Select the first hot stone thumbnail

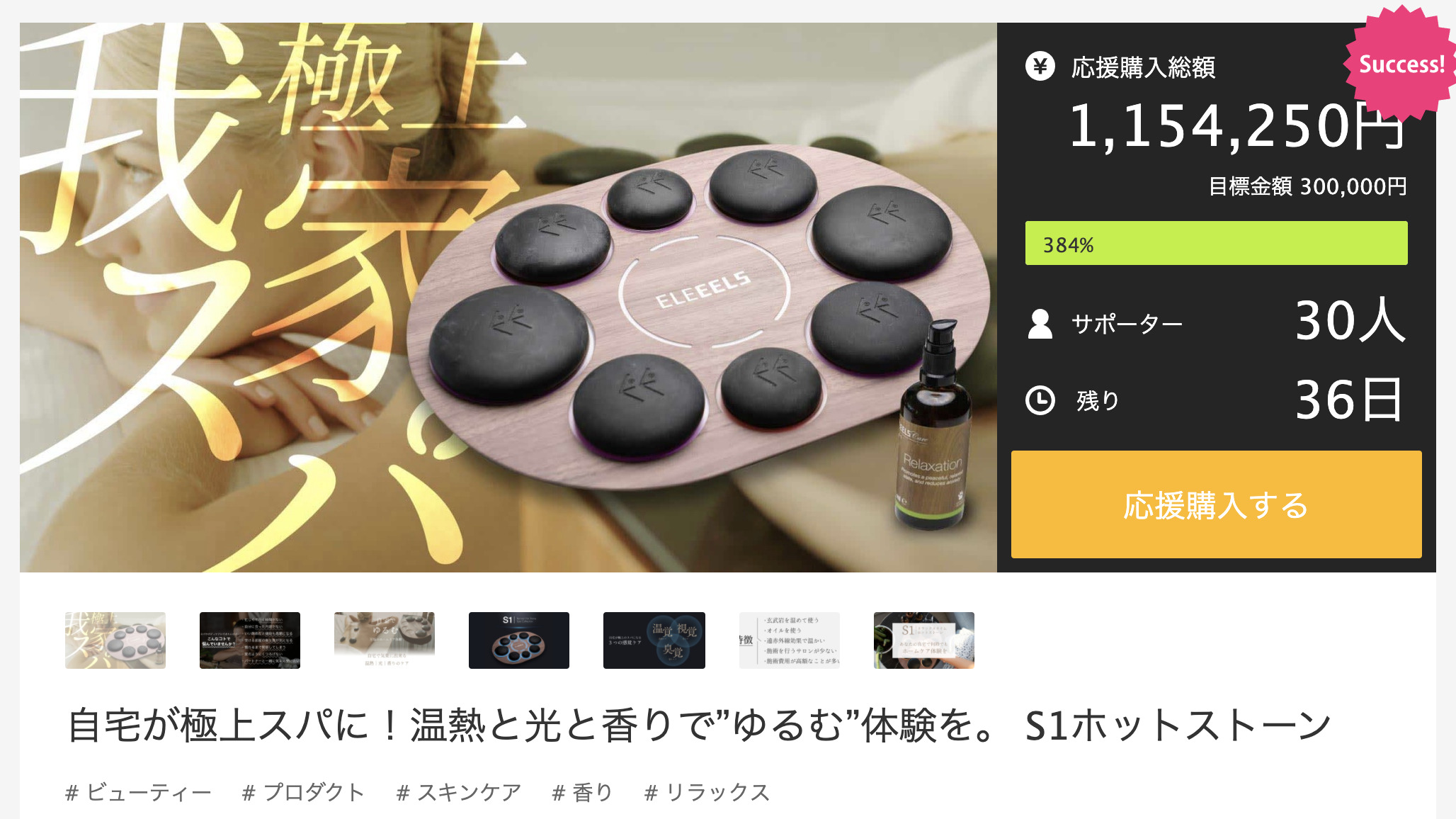115,640
